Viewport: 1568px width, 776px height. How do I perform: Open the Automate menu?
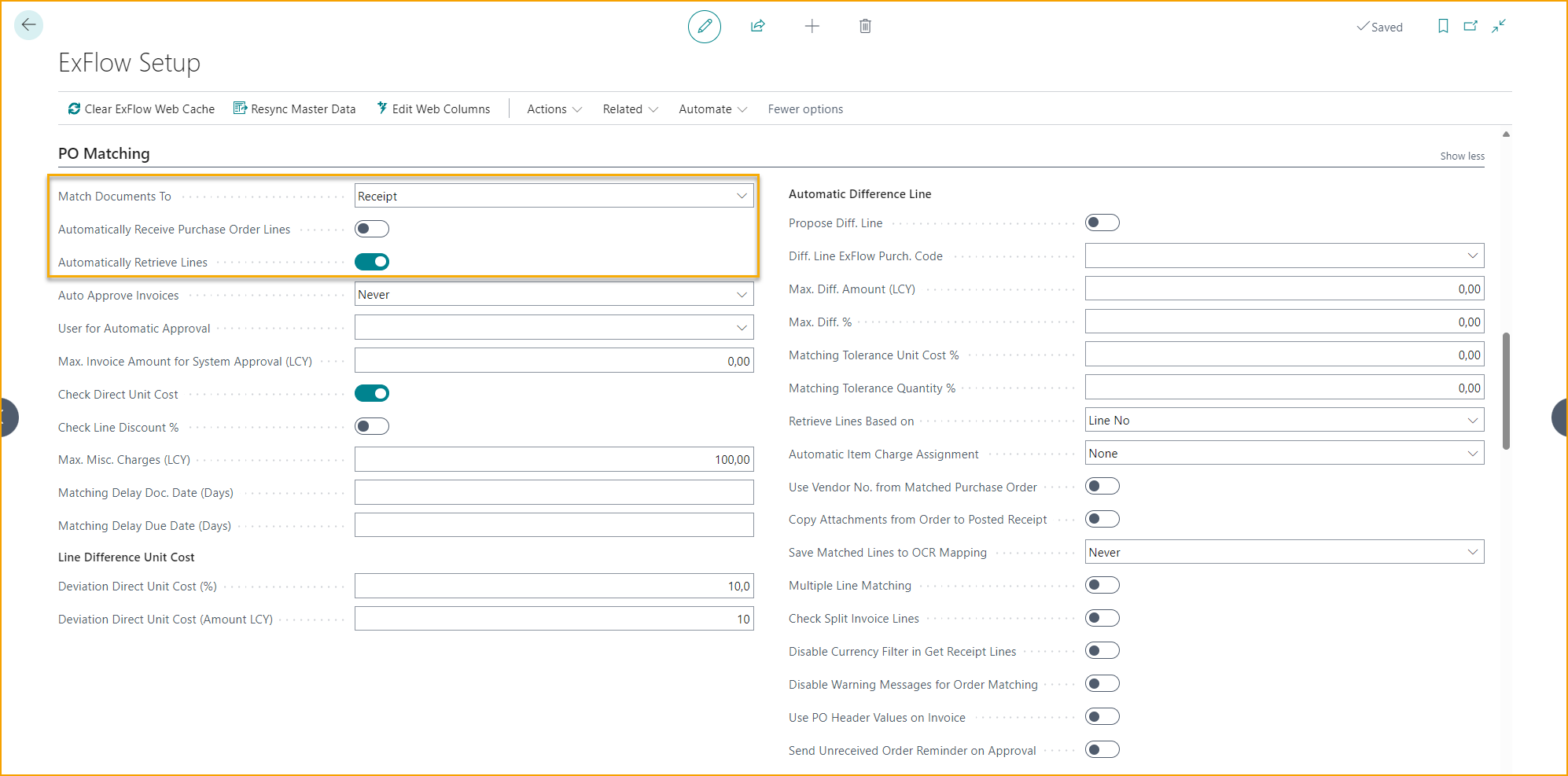tap(712, 108)
